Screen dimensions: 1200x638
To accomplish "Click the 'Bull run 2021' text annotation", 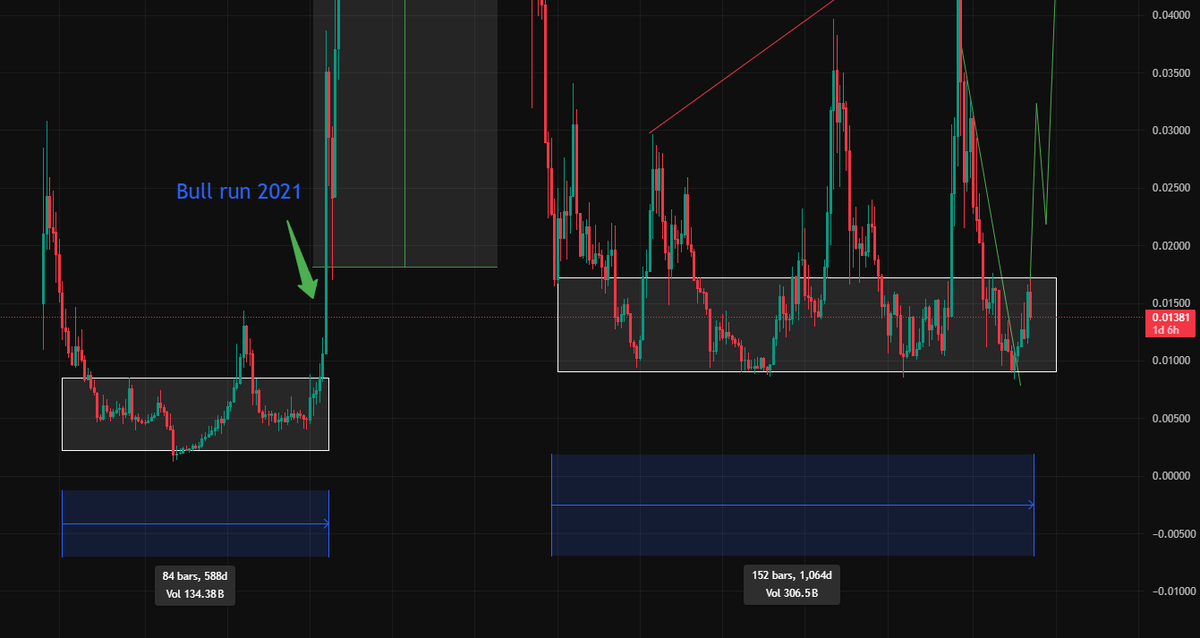I will point(239,192).
